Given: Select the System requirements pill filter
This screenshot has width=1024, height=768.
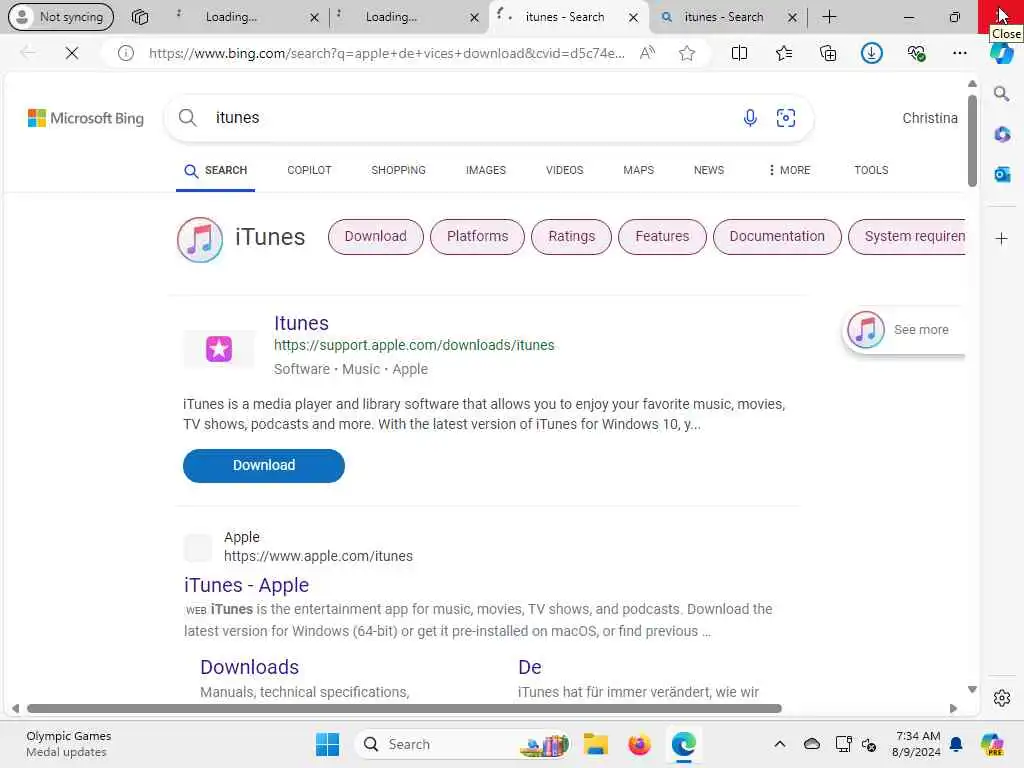Looking at the screenshot, I should [x=908, y=236].
